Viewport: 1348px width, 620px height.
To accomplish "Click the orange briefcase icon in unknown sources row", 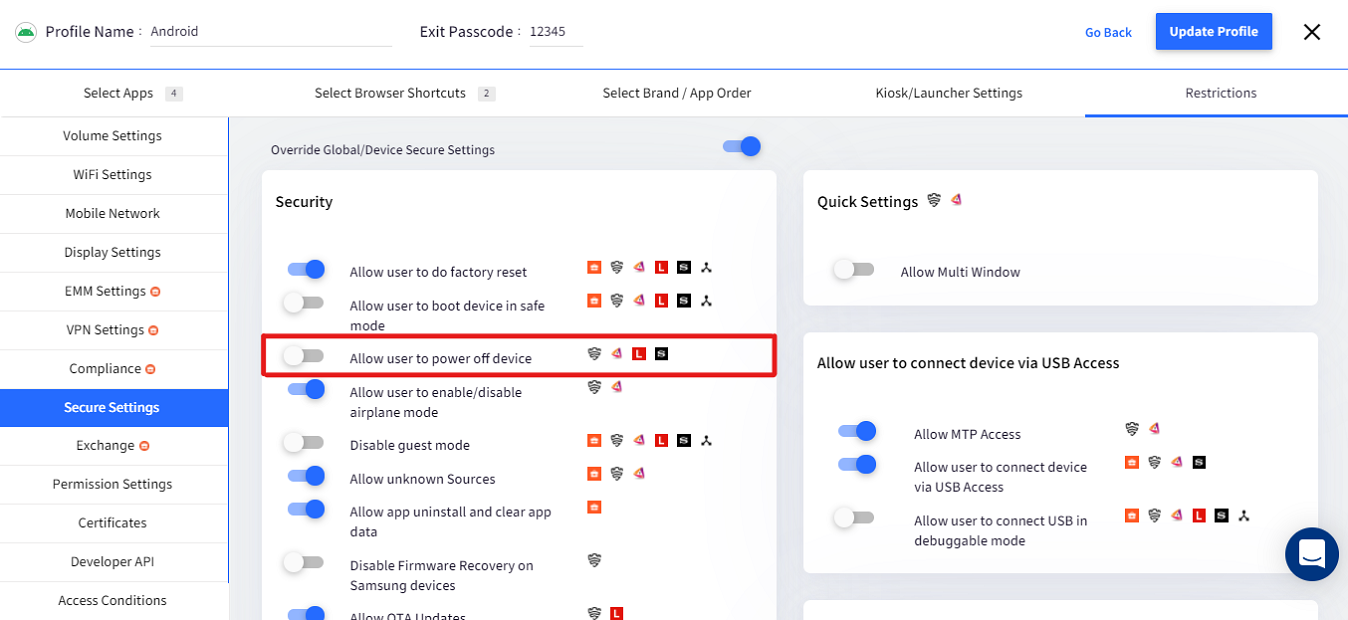I will (594, 473).
